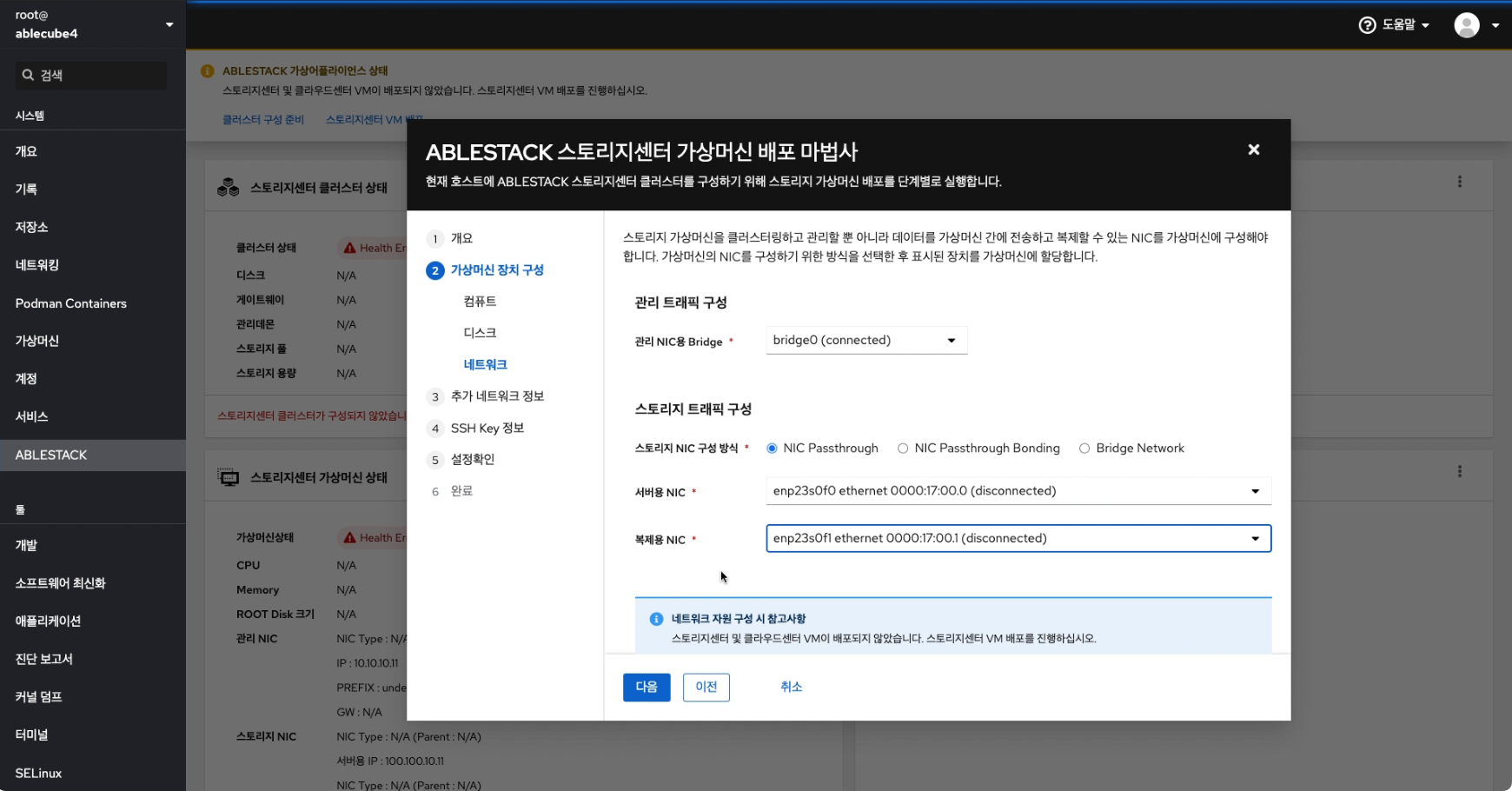The height and width of the screenshot is (791, 1512).
Task: Click the 가상머신상태 Health Err badge
Action: click(373, 537)
